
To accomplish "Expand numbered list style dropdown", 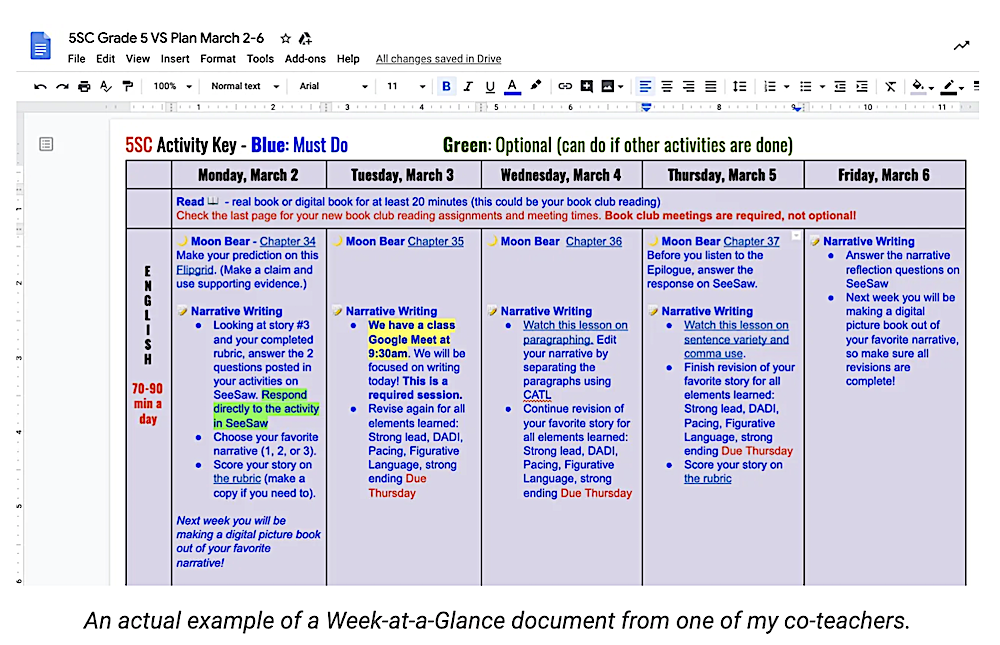I will [786, 87].
